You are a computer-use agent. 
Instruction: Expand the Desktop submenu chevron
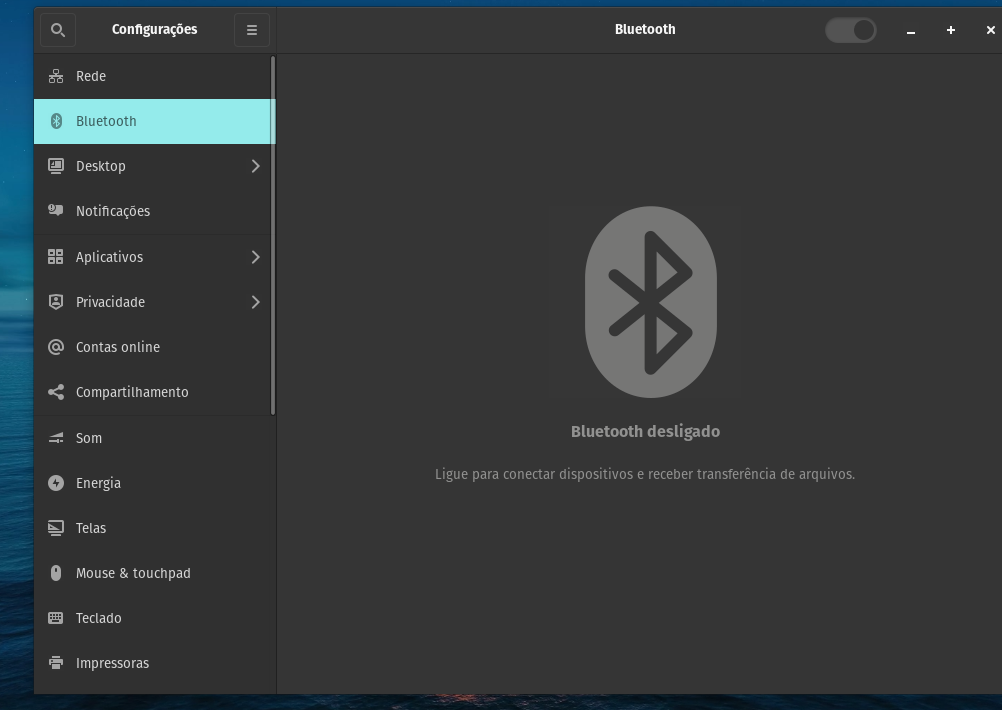point(256,166)
